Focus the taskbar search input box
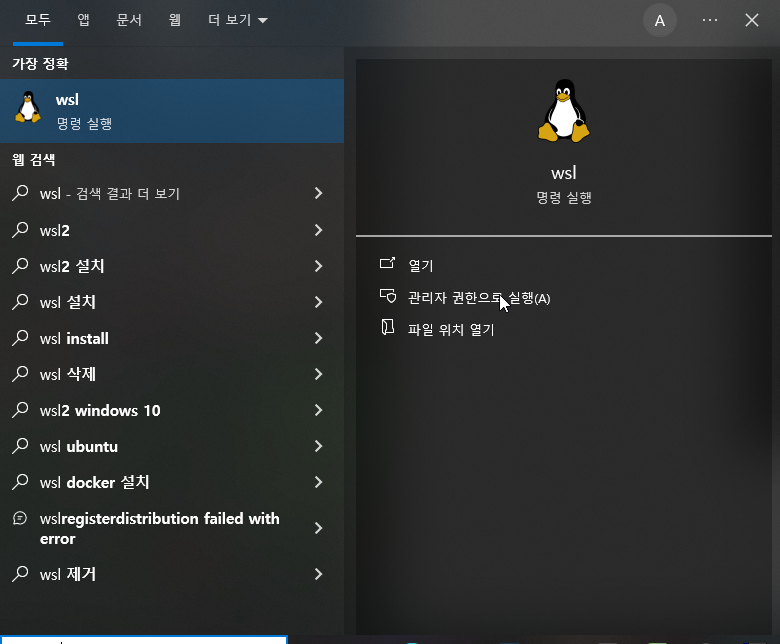 [144, 640]
